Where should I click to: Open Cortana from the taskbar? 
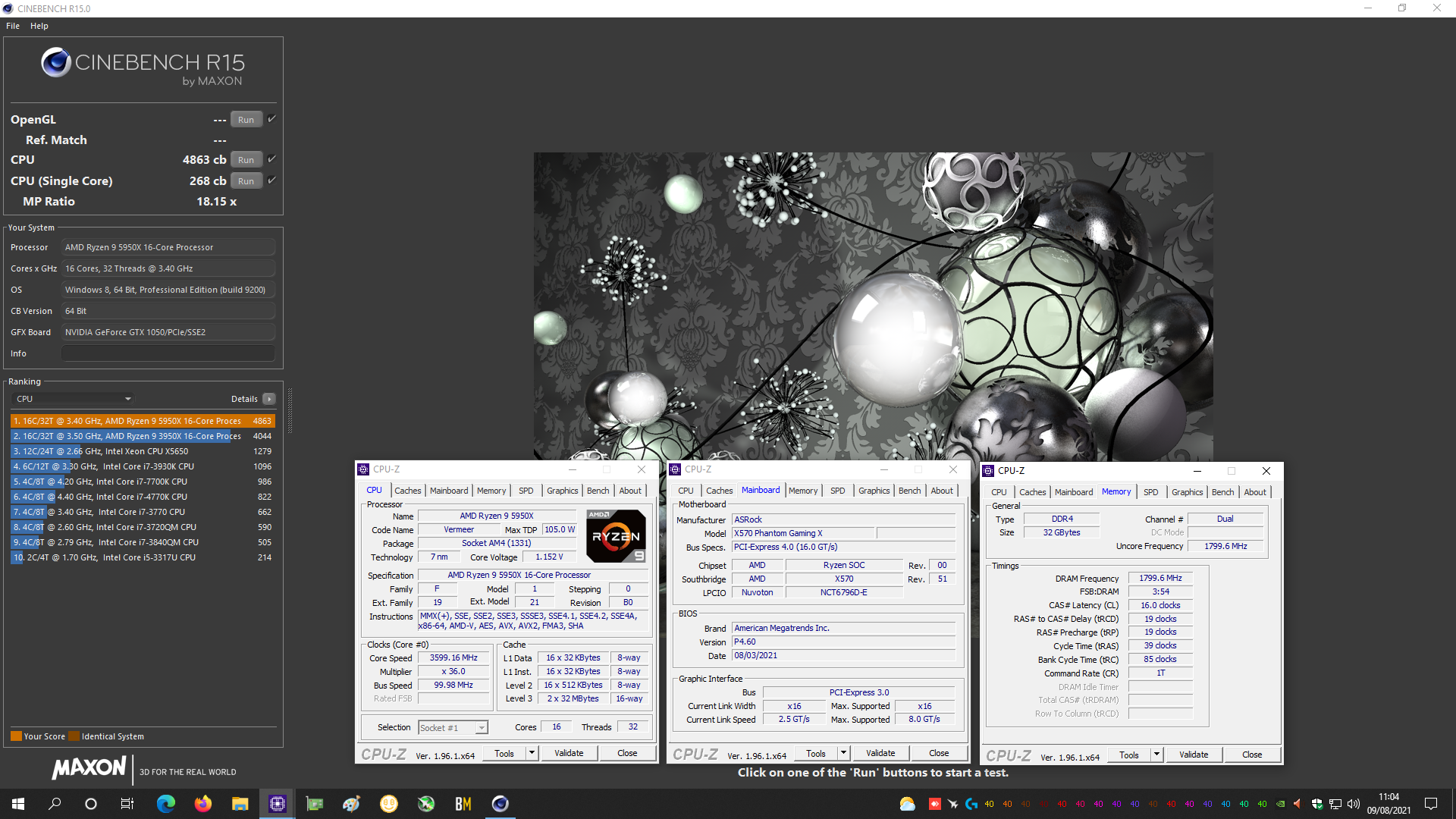pyautogui.click(x=91, y=804)
